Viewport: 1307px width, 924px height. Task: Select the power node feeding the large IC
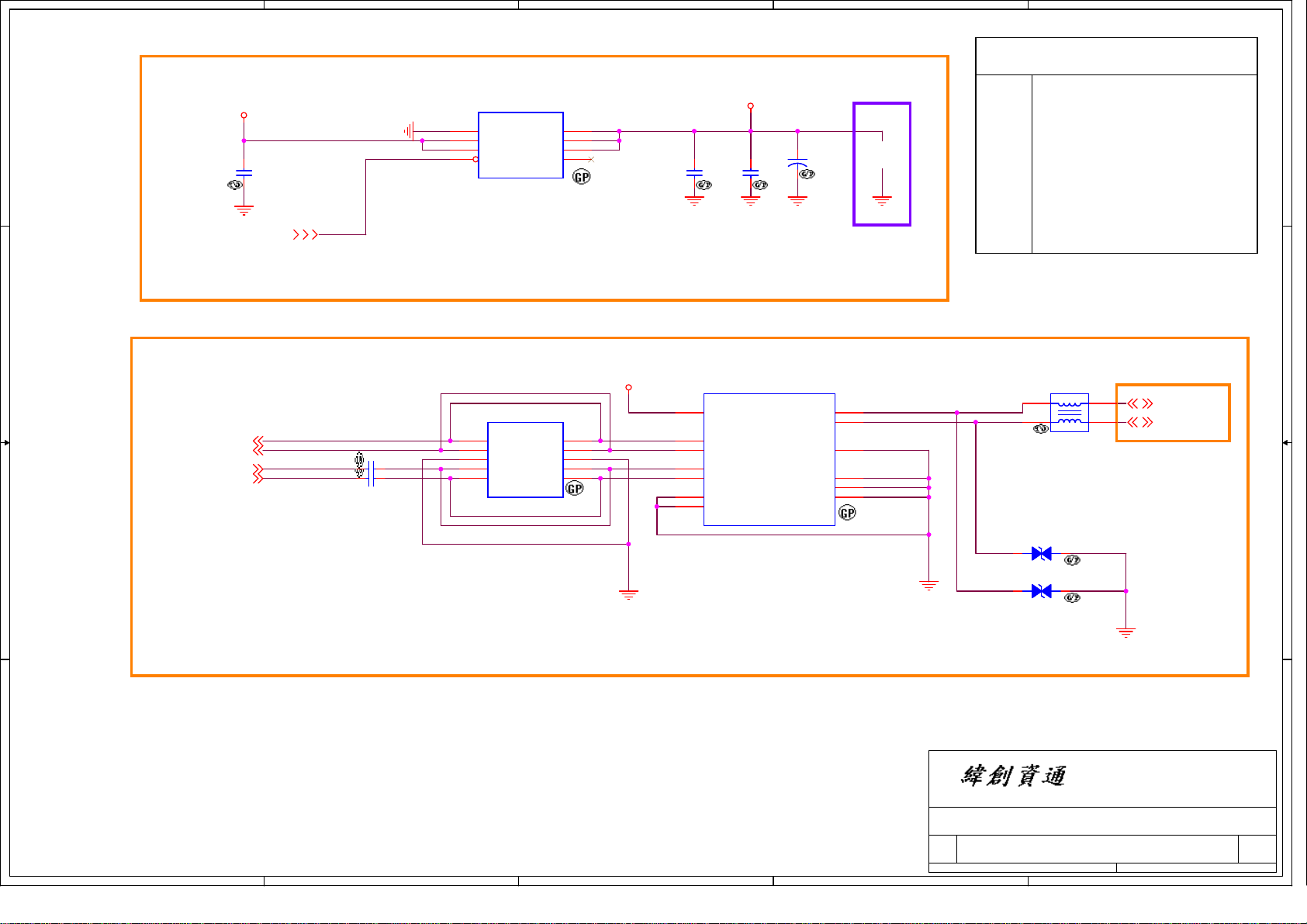pos(628,387)
